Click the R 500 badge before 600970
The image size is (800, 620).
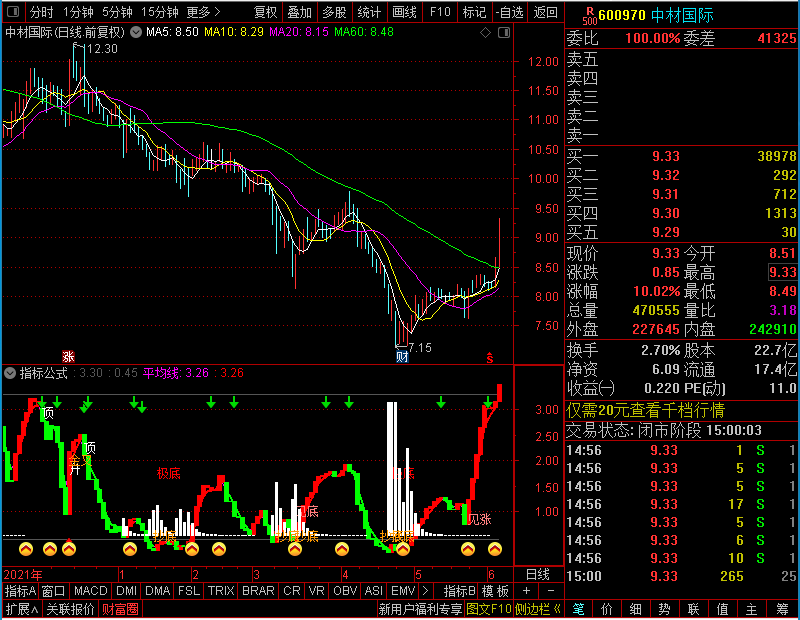point(589,16)
